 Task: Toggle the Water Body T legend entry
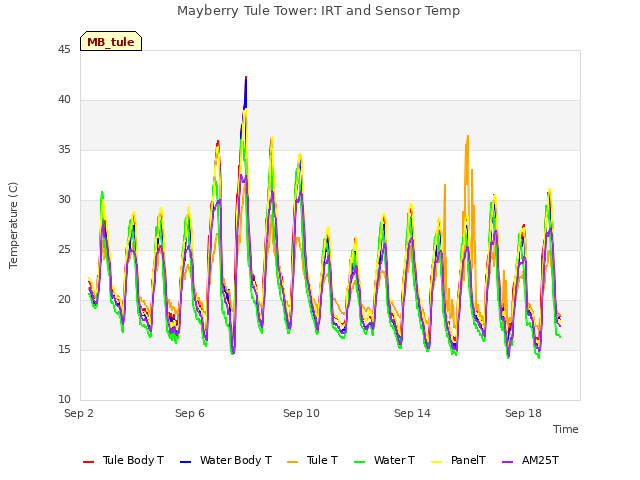tap(226, 460)
